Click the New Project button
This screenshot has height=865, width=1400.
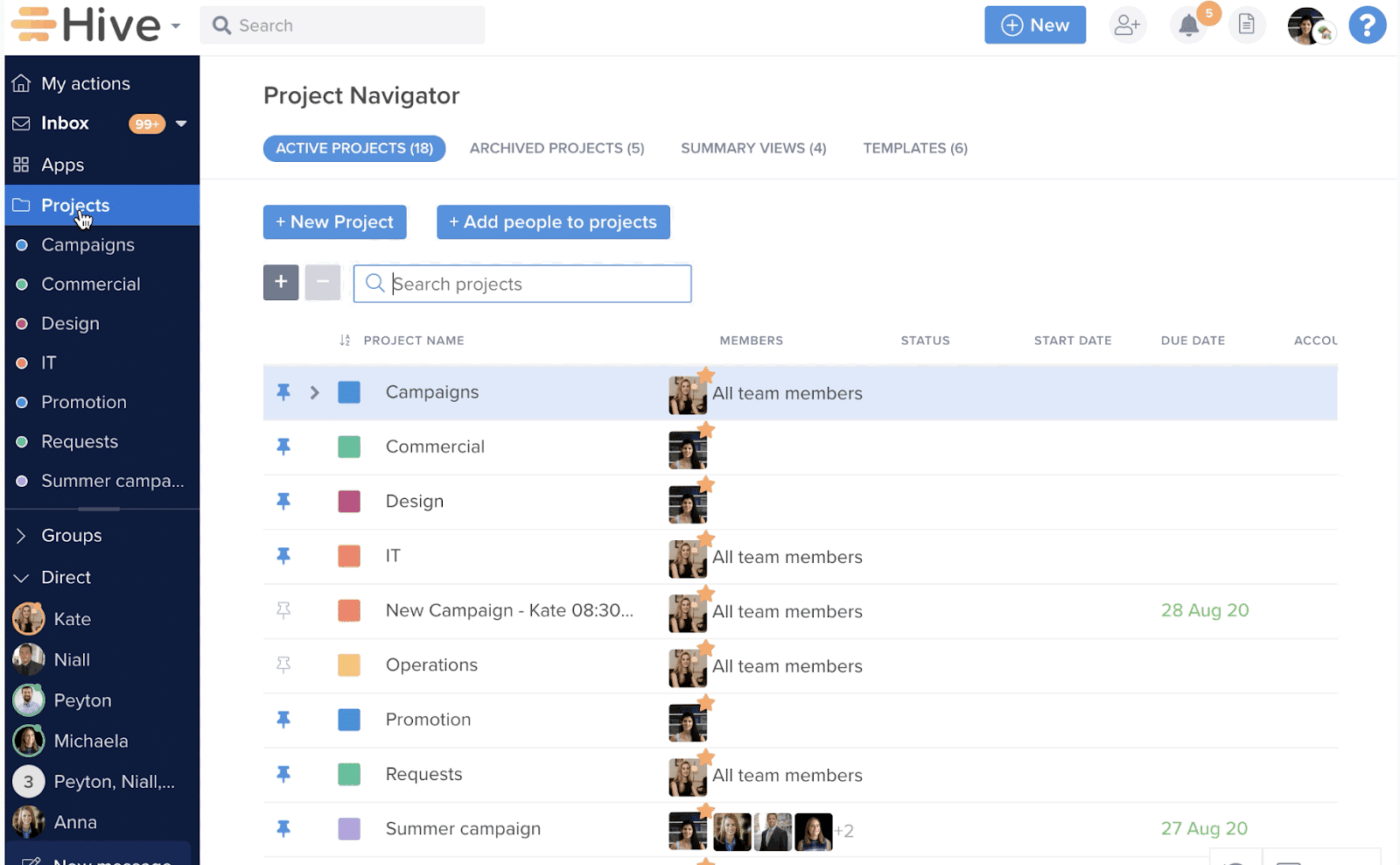coord(334,222)
